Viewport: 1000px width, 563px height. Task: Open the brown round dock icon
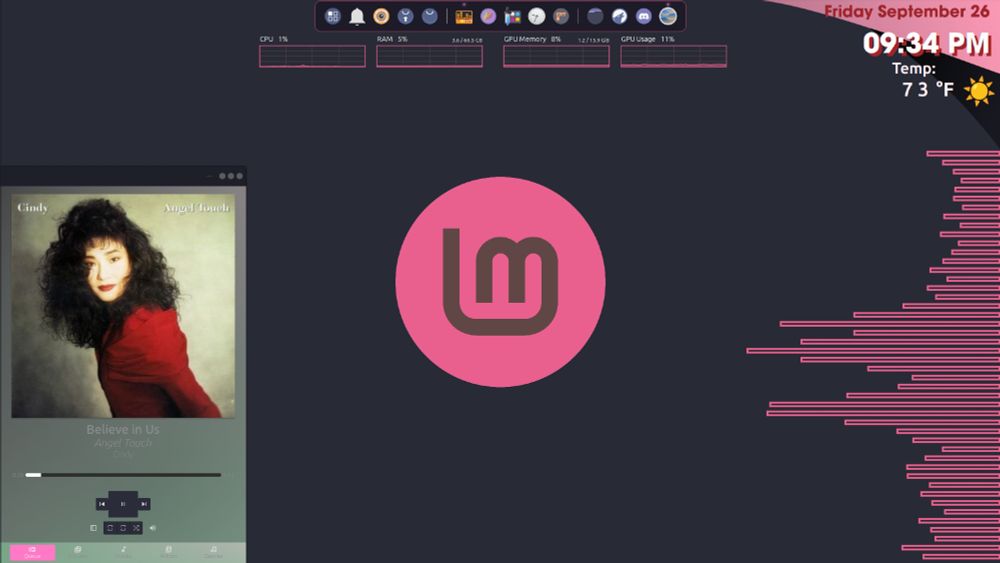[561, 16]
